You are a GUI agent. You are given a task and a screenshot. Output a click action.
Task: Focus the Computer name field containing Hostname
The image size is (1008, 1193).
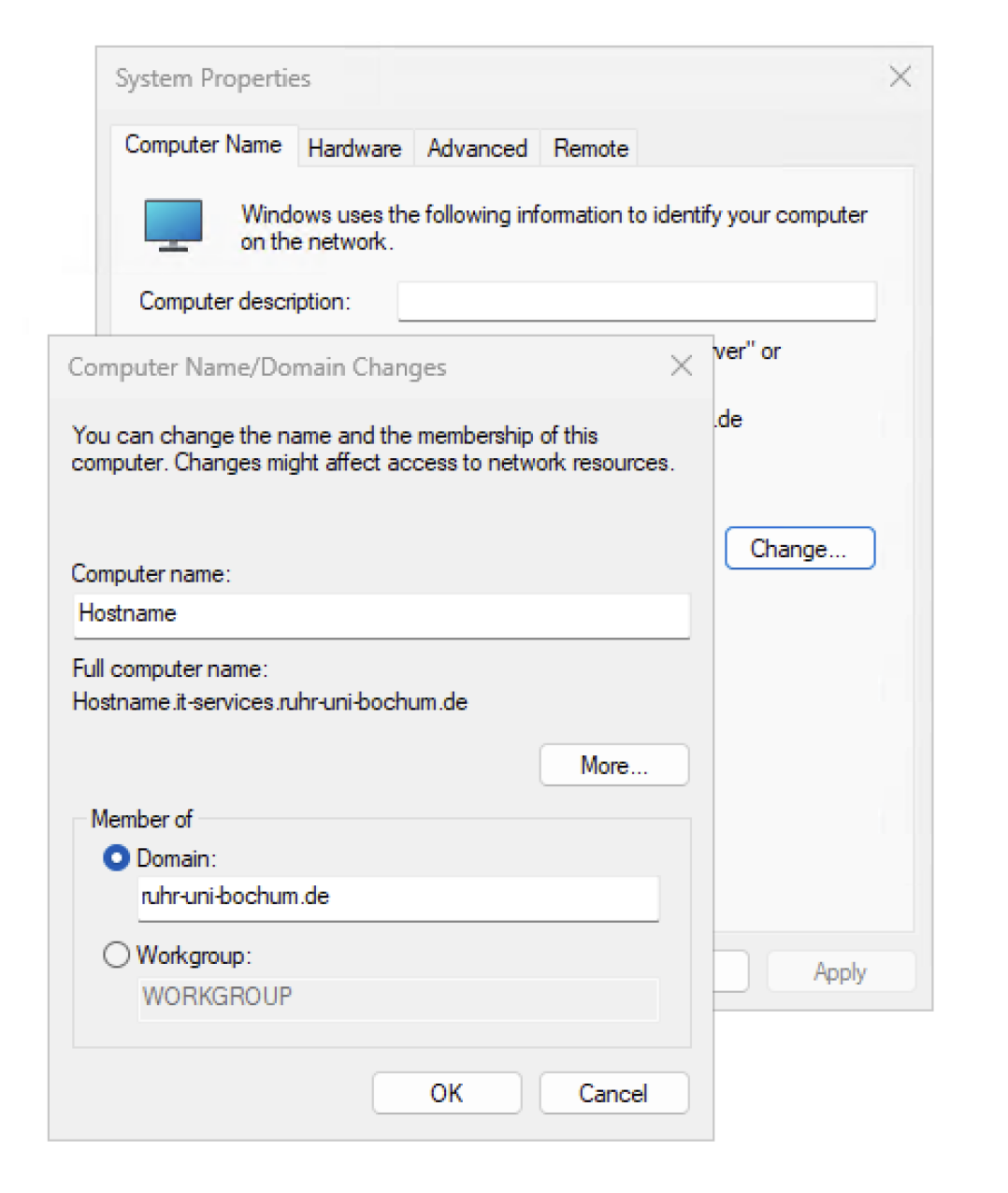[382, 615]
